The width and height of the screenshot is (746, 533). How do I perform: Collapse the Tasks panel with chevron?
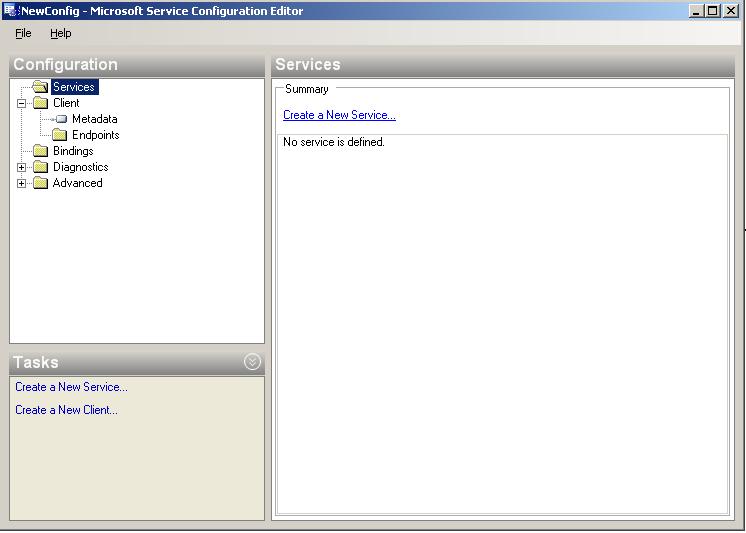252,362
